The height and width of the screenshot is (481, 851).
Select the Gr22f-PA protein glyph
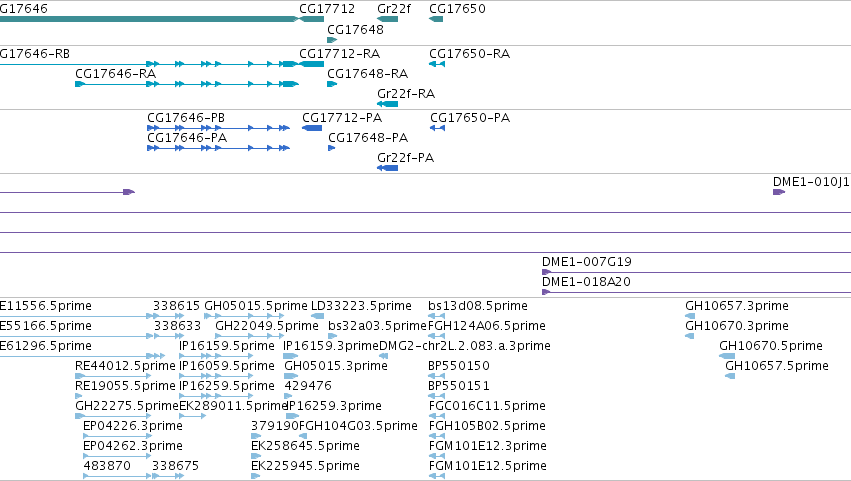(x=388, y=168)
